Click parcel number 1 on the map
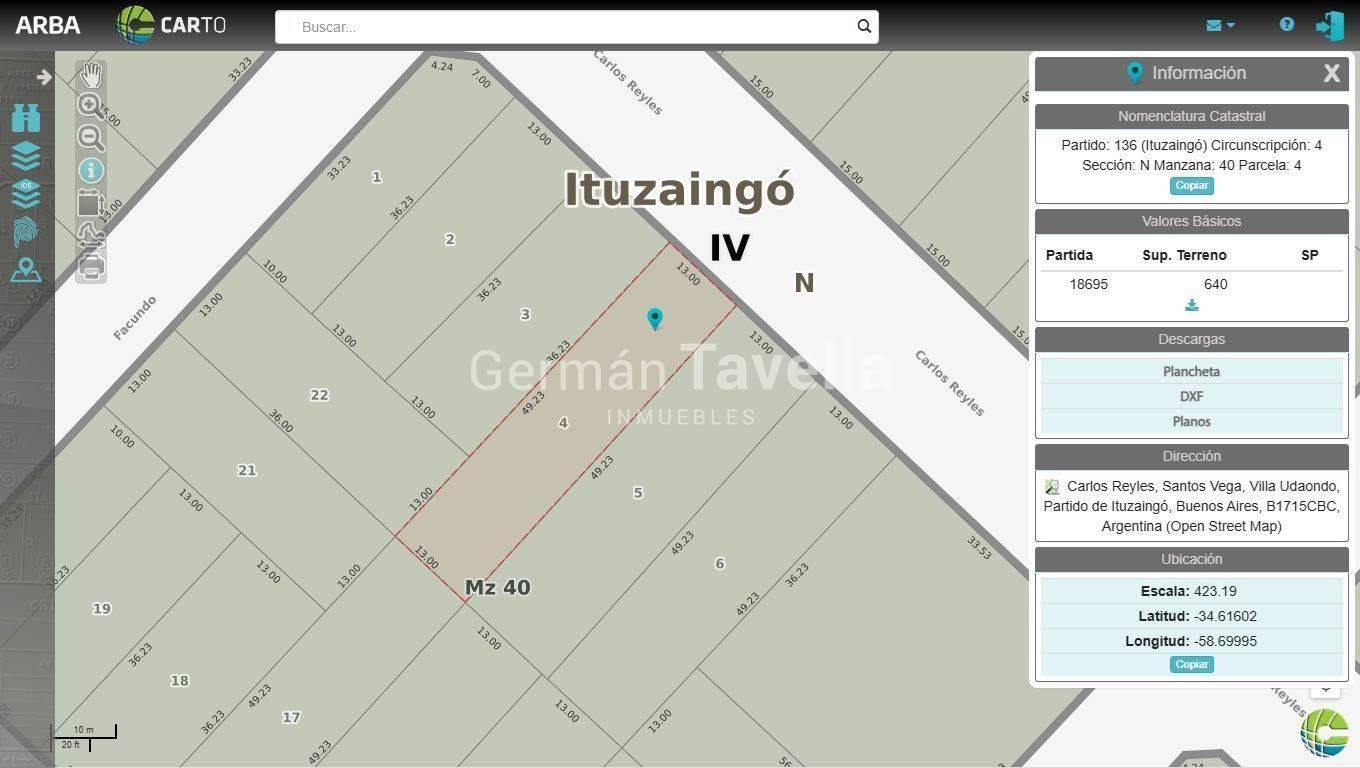The height and width of the screenshot is (768, 1360). pos(376,177)
